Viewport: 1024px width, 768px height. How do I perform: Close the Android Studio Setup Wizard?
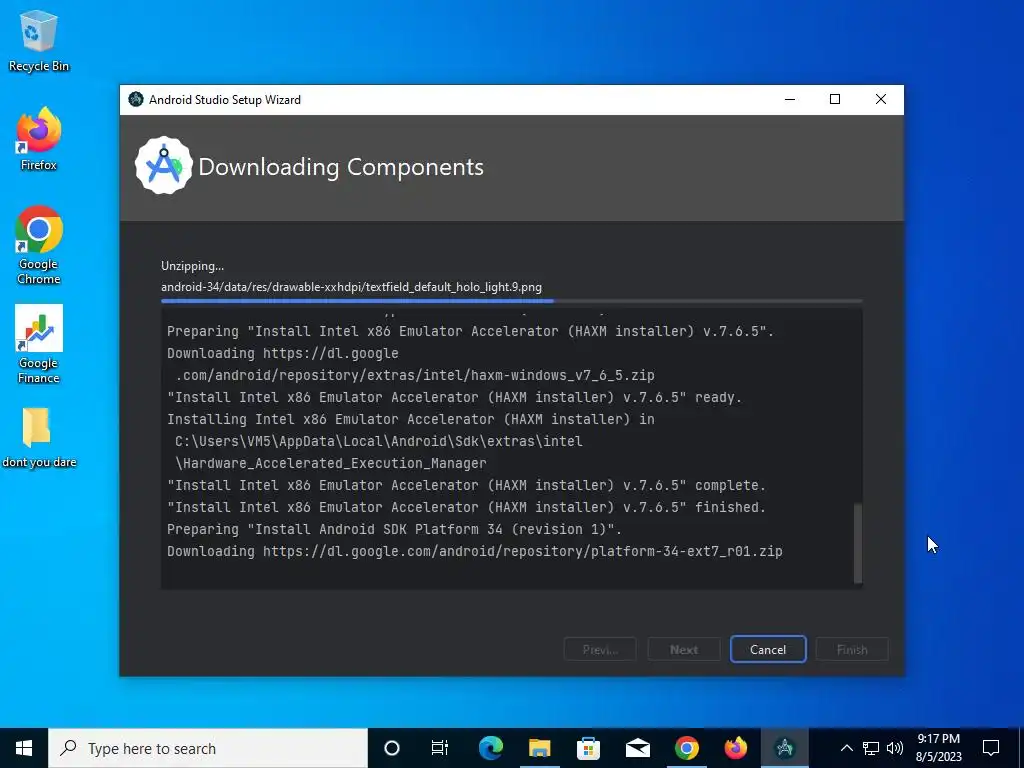880,99
